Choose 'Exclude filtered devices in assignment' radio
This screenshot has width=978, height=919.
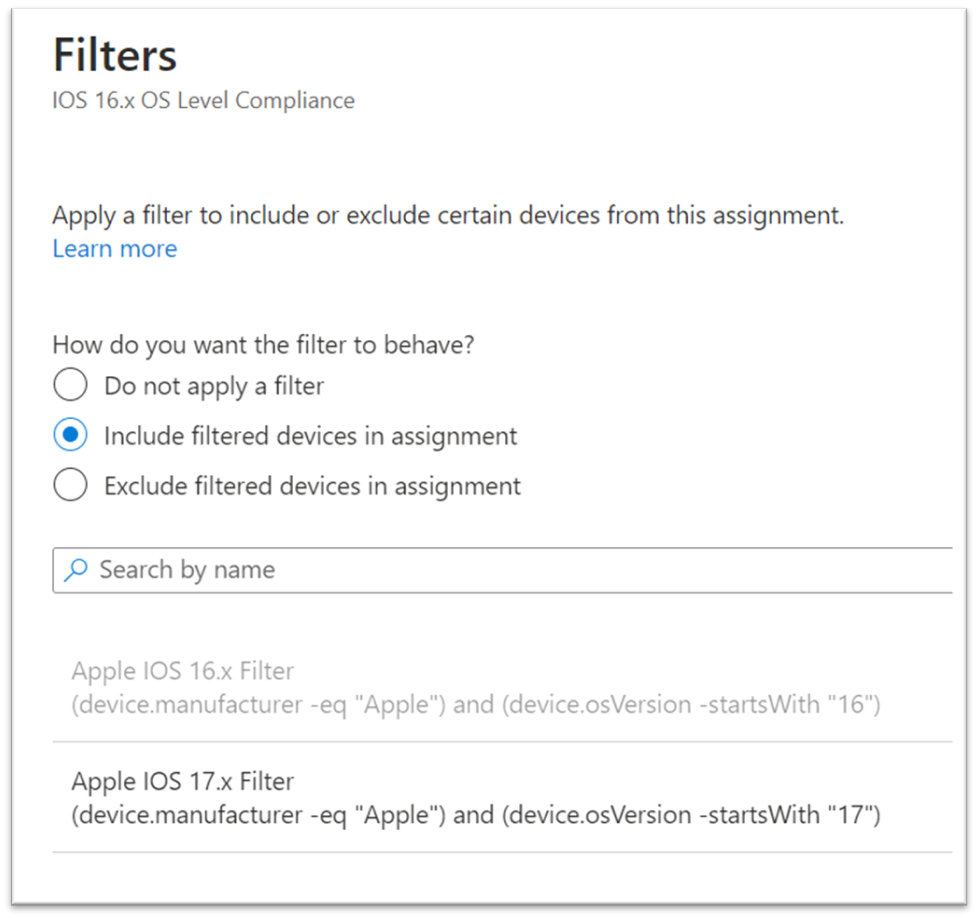click(70, 485)
